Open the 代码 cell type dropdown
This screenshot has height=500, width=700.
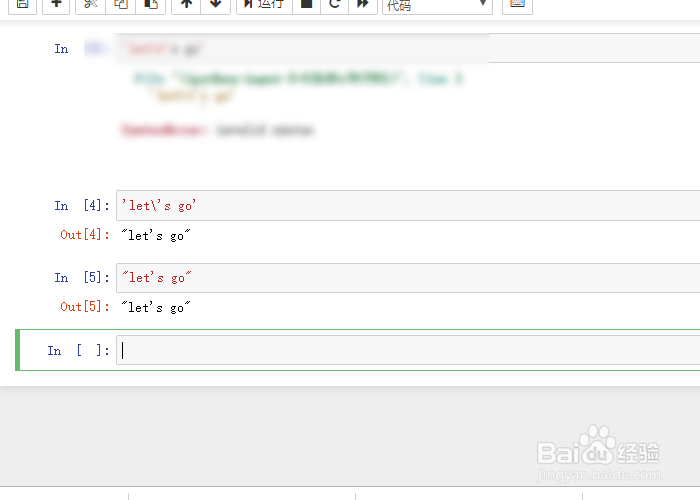pos(438,5)
